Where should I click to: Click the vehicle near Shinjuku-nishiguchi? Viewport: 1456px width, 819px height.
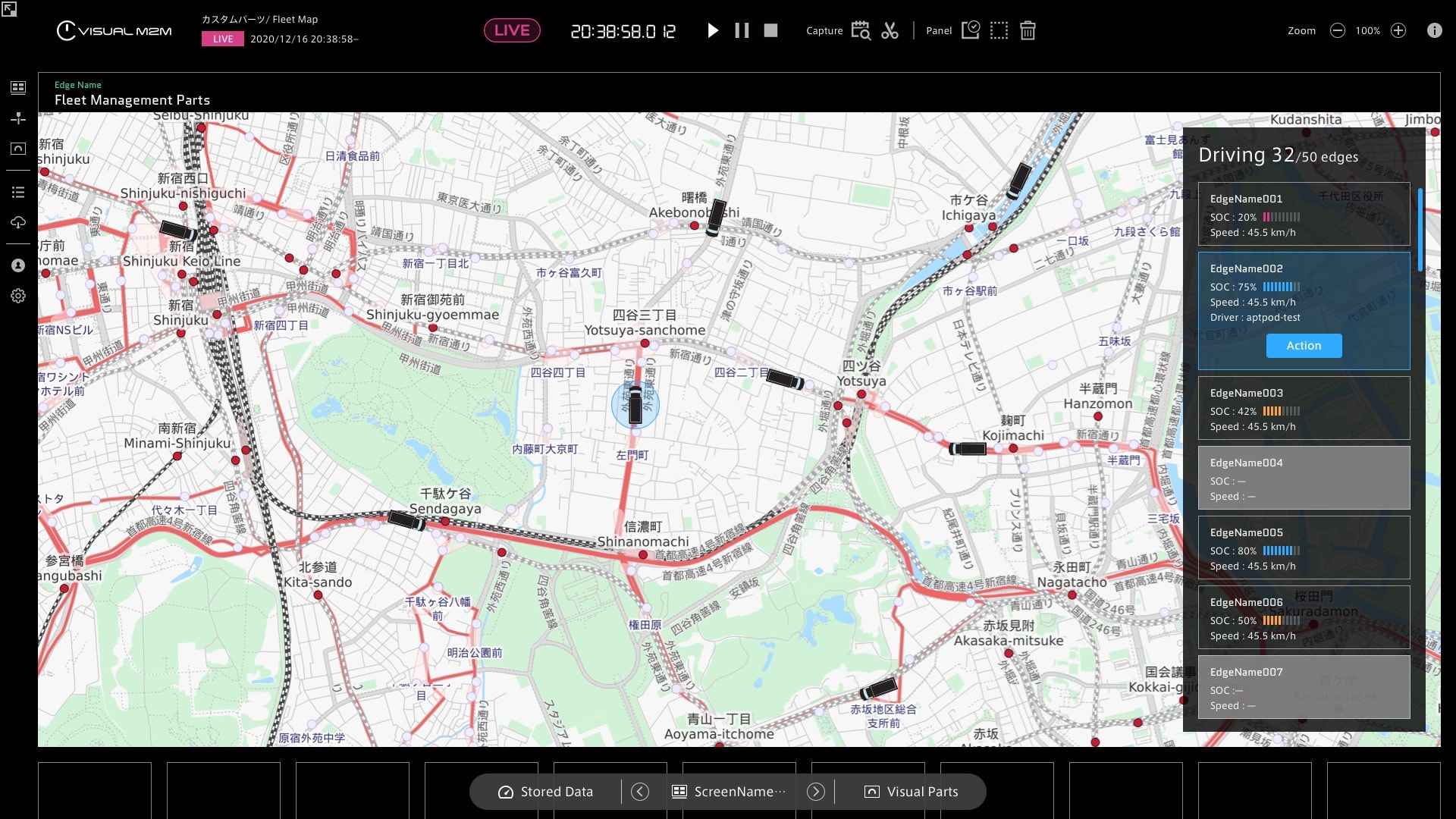click(x=177, y=231)
